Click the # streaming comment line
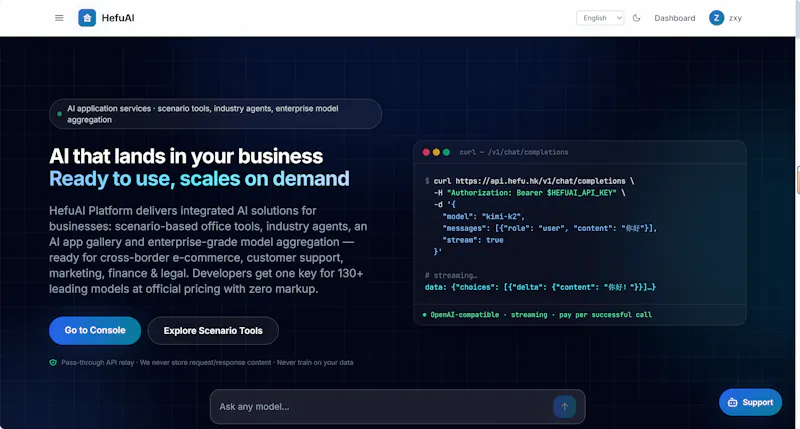This screenshot has height=429, width=800. pos(451,275)
